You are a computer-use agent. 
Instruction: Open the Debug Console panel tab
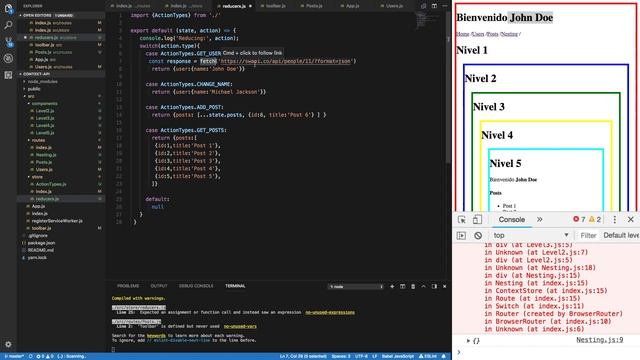click(x=196, y=286)
